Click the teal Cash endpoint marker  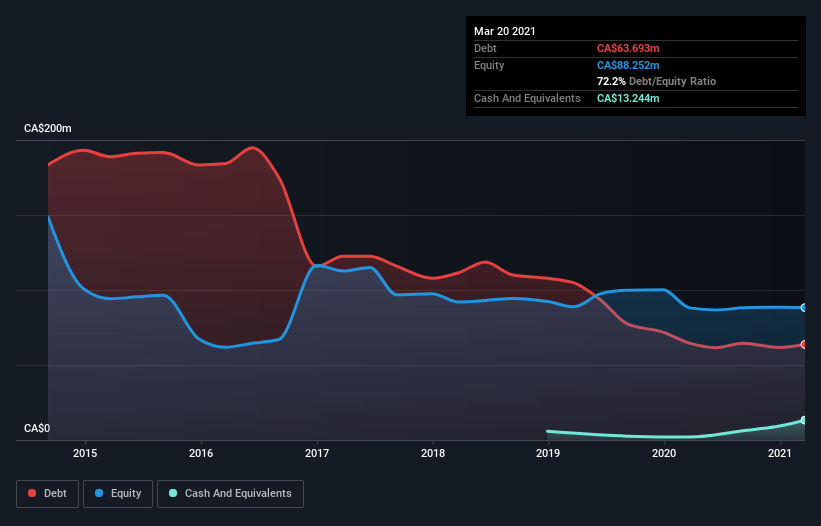tap(804, 420)
